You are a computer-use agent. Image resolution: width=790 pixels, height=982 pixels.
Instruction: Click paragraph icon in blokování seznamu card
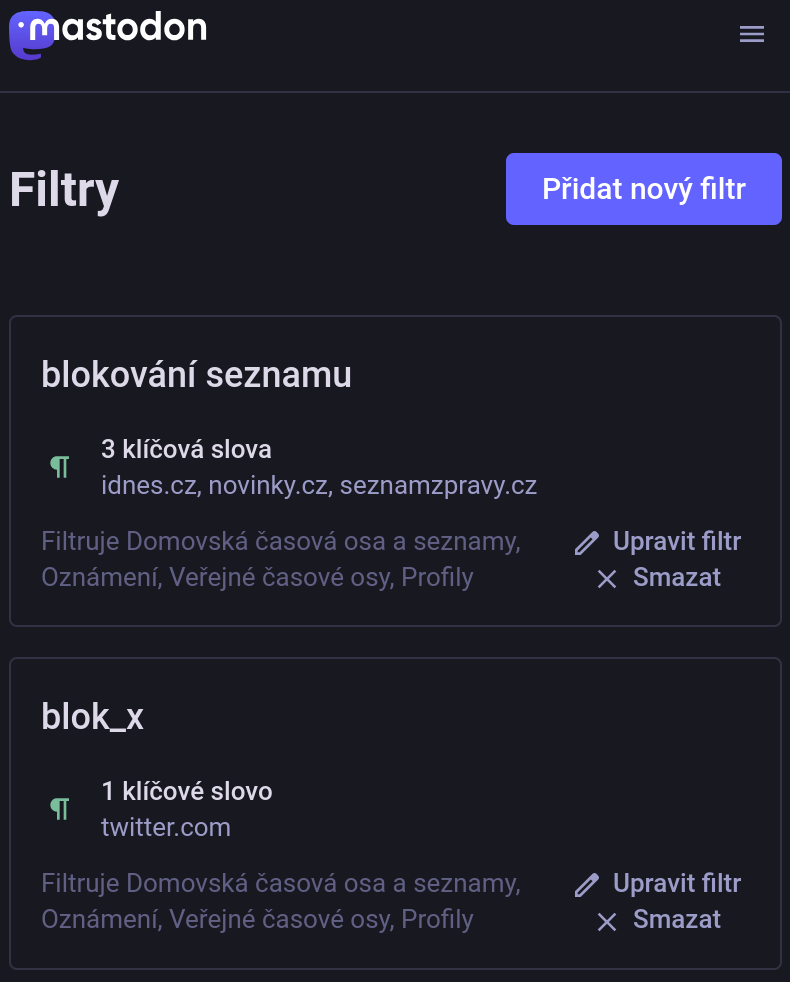61,467
